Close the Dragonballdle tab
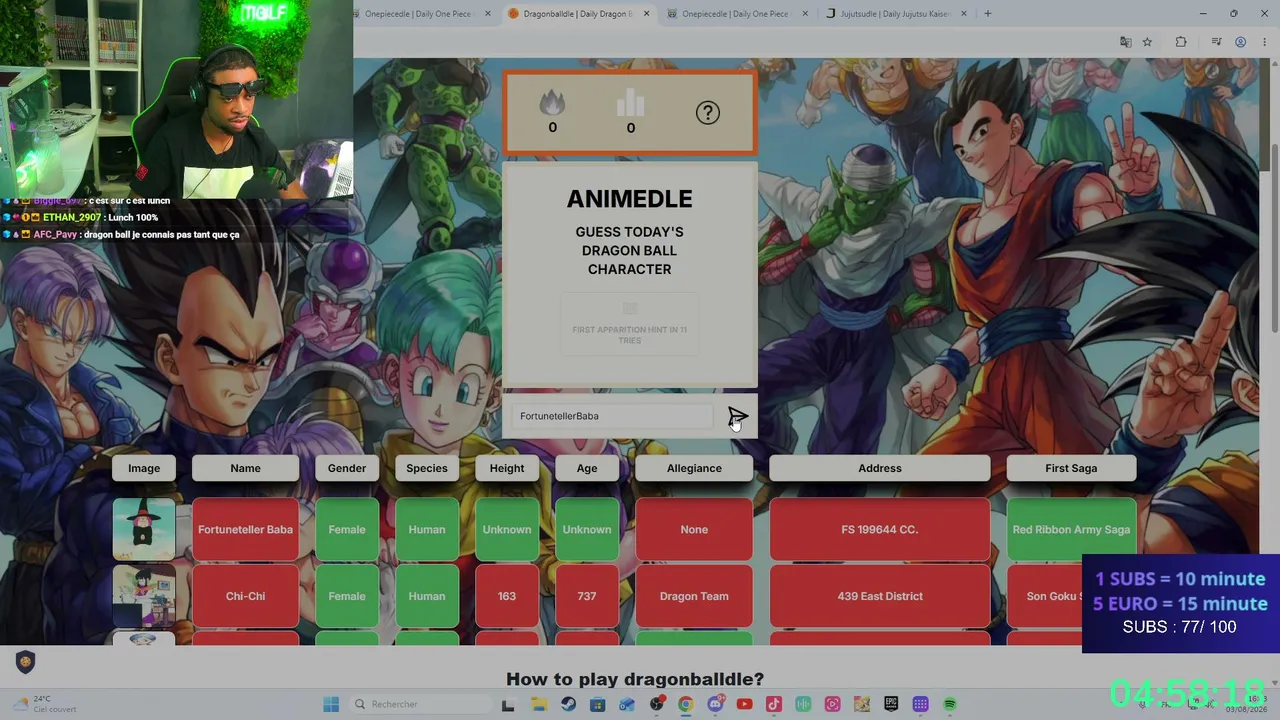Screen dimensions: 1280x720 click(x=646, y=14)
